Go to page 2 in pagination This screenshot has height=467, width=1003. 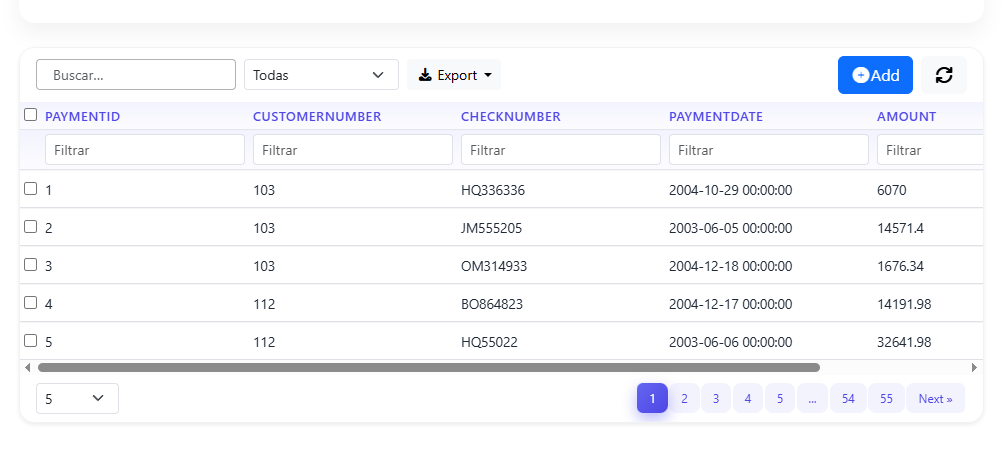[684, 398]
